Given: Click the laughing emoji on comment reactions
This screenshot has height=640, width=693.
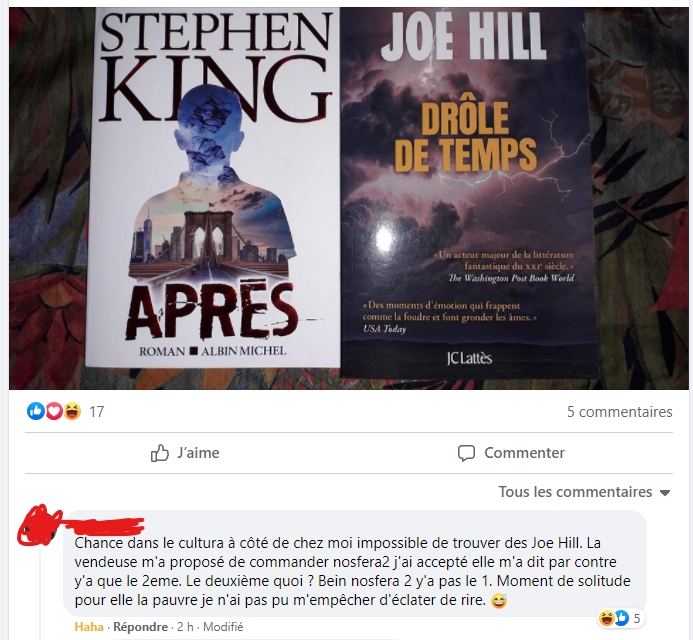Looking at the screenshot, I should click(x=606, y=618).
